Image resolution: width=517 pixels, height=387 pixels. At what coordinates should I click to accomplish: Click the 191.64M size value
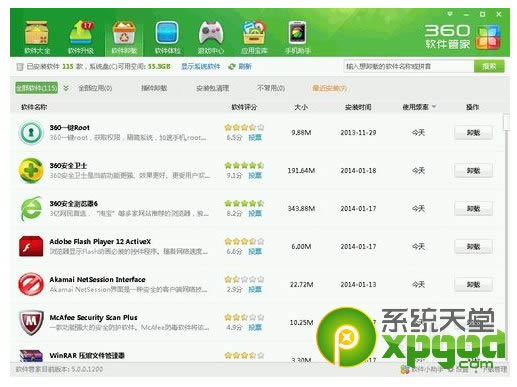pyautogui.click(x=301, y=171)
